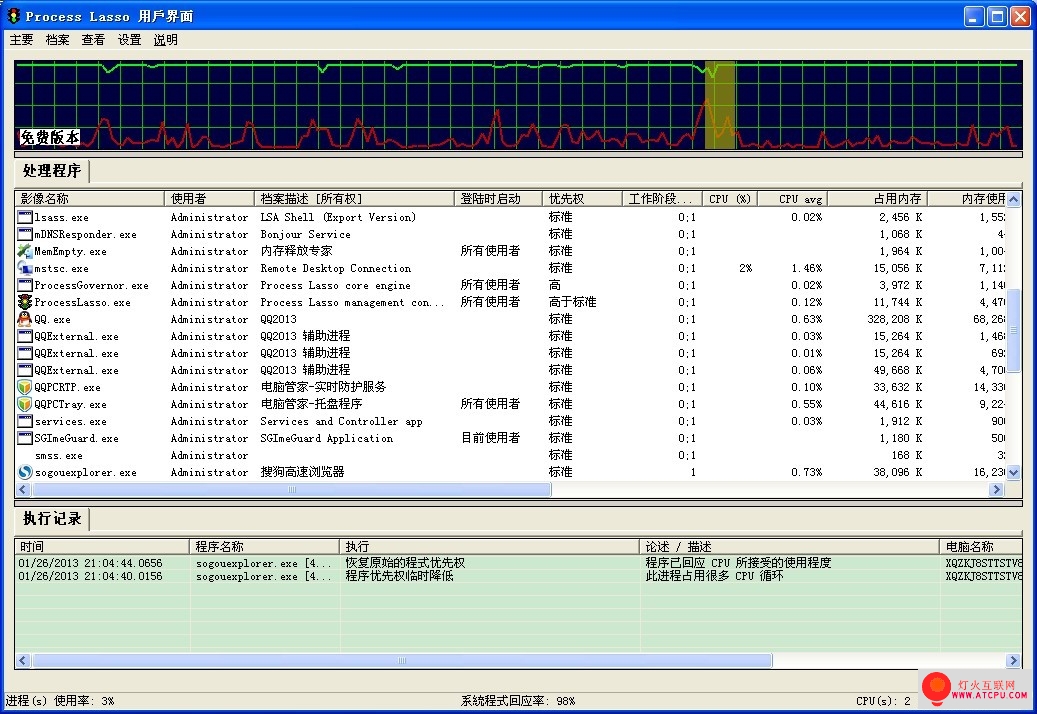
Task: Open the 查看 menu
Action: pyautogui.click(x=93, y=40)
